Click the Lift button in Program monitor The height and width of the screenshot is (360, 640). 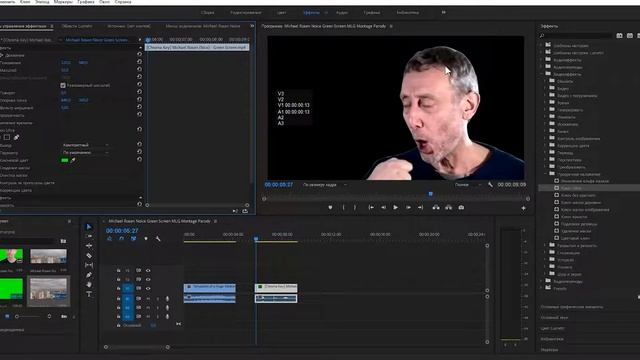coord(436,207)
